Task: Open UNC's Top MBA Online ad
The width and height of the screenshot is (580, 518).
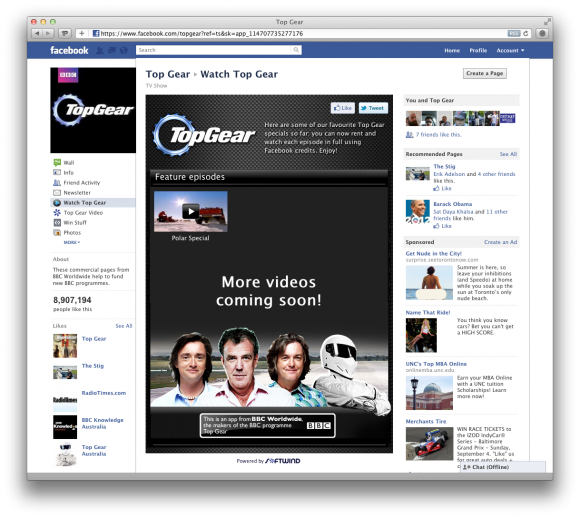Action: [x=436, y=364]
